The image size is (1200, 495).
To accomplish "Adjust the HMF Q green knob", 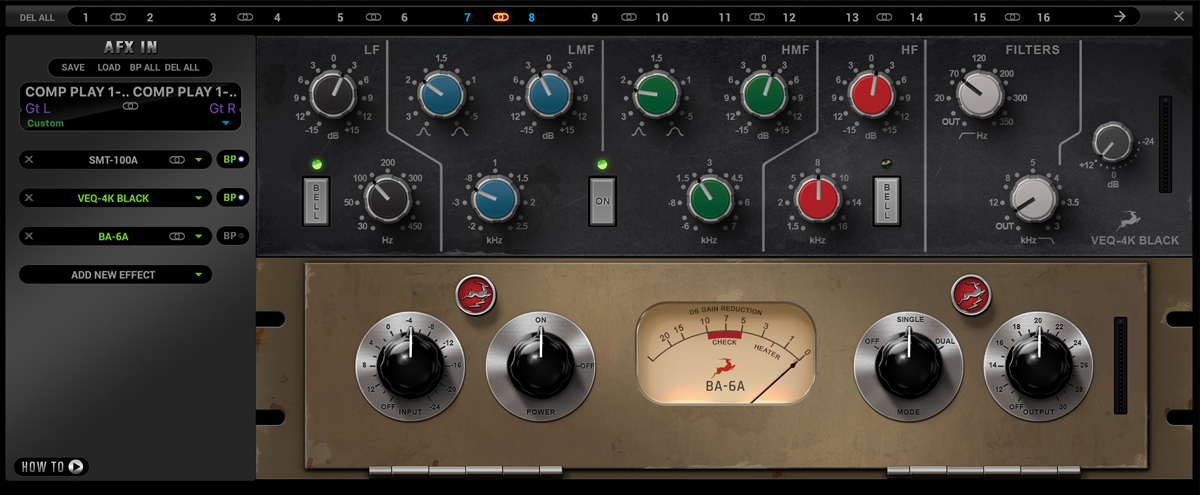I will [655, 94].
